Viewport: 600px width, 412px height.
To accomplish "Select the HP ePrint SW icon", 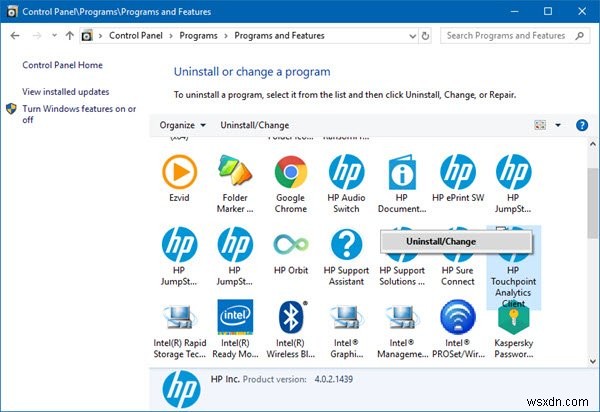I will point(458,172).
